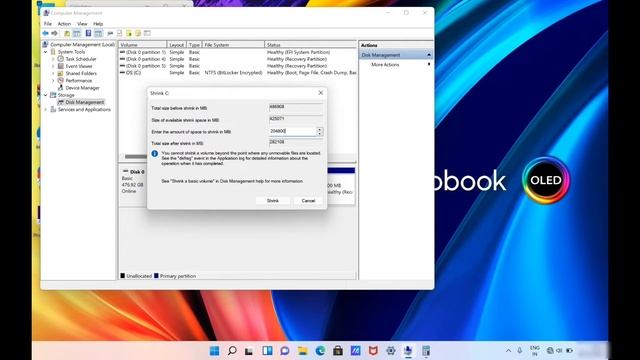Click the Forward arrow in the toolbar

click(x=54, y=33)
